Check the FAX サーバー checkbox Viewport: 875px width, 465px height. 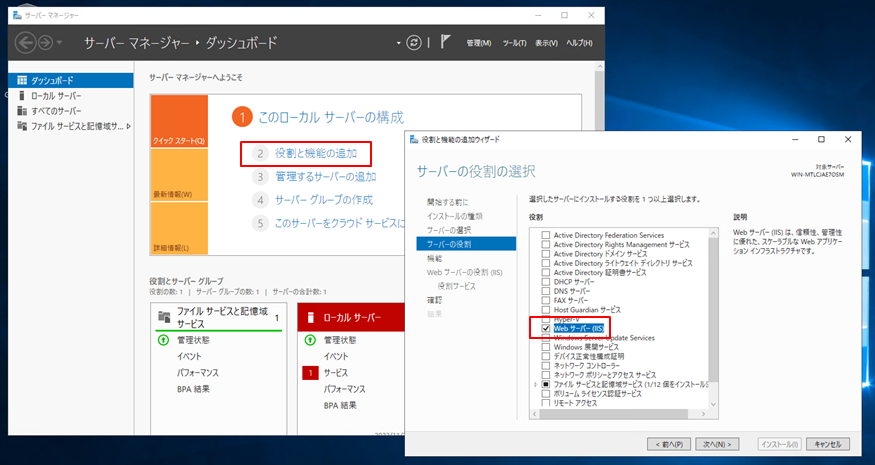pos(546,300)
